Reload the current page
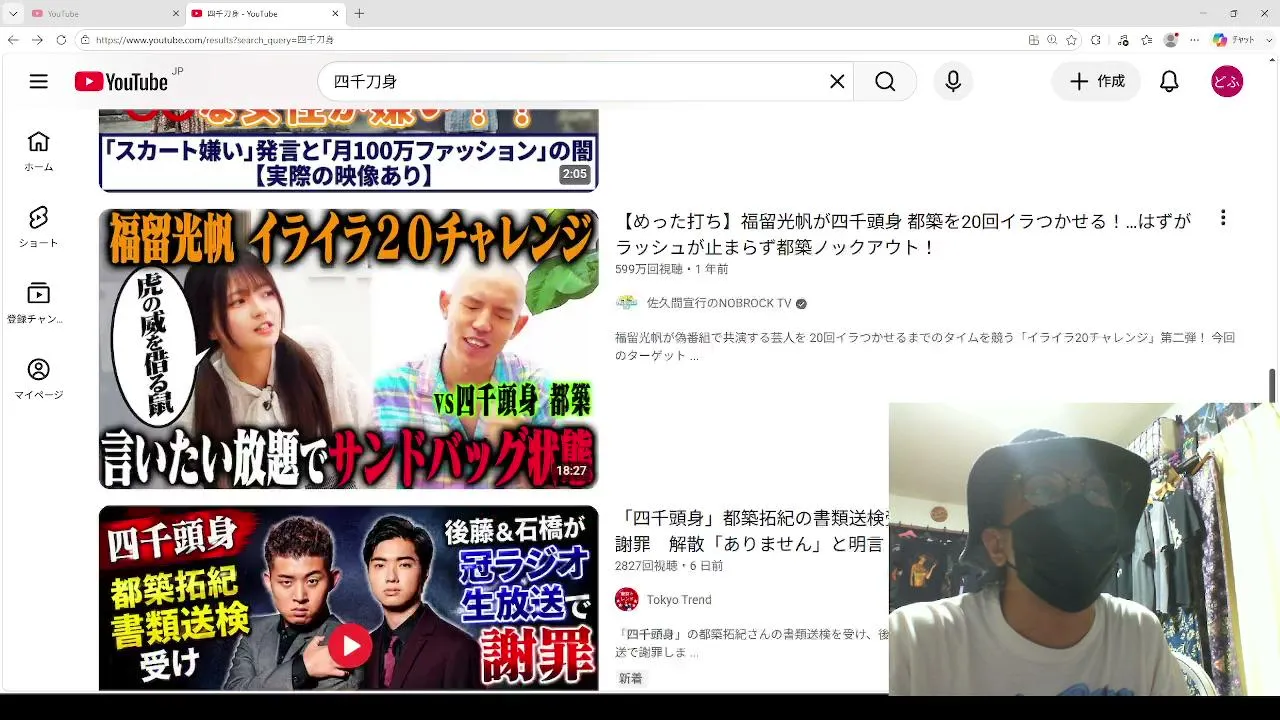The image size is (1280, 720). point(61,40)
